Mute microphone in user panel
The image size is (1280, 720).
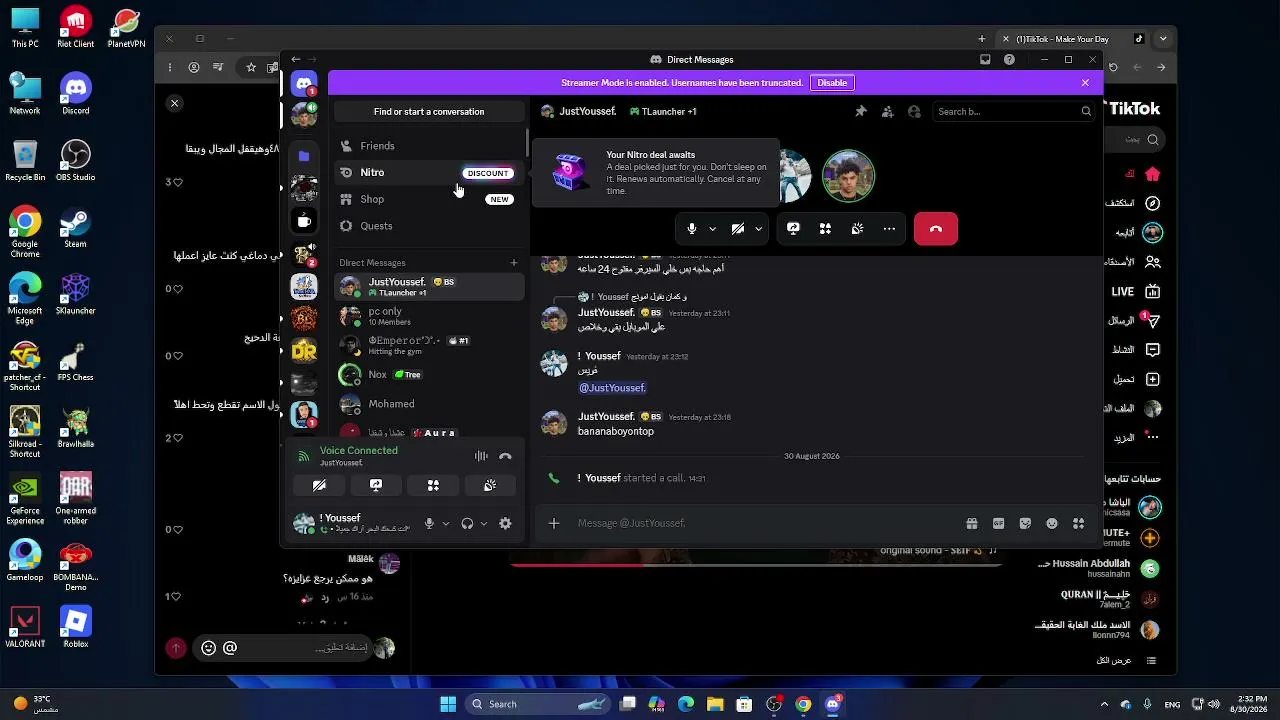tap(429, 523)
